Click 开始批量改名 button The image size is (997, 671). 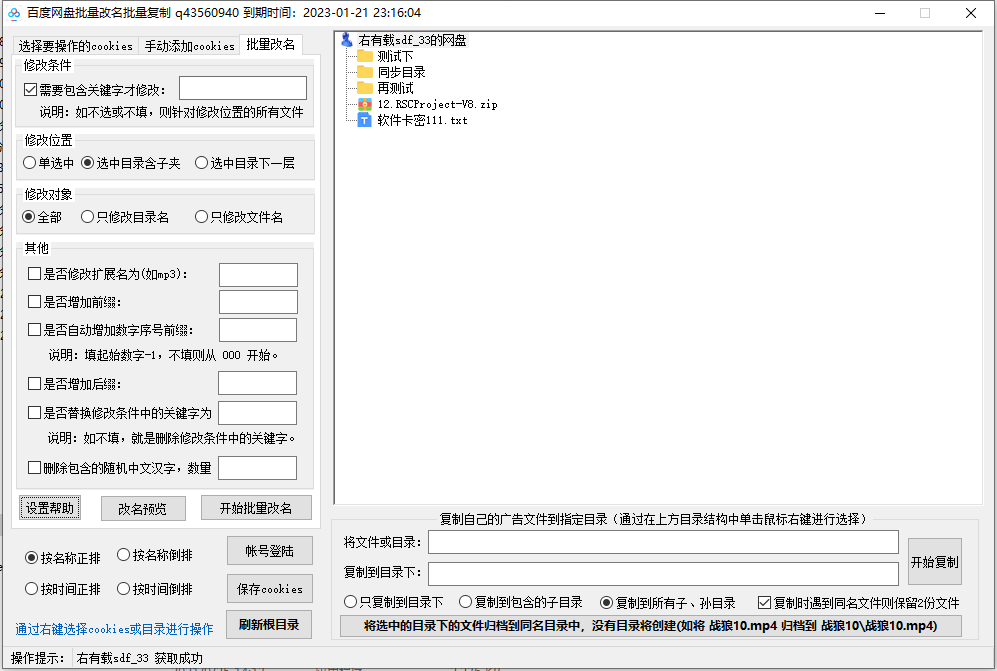tap(256, 508)
